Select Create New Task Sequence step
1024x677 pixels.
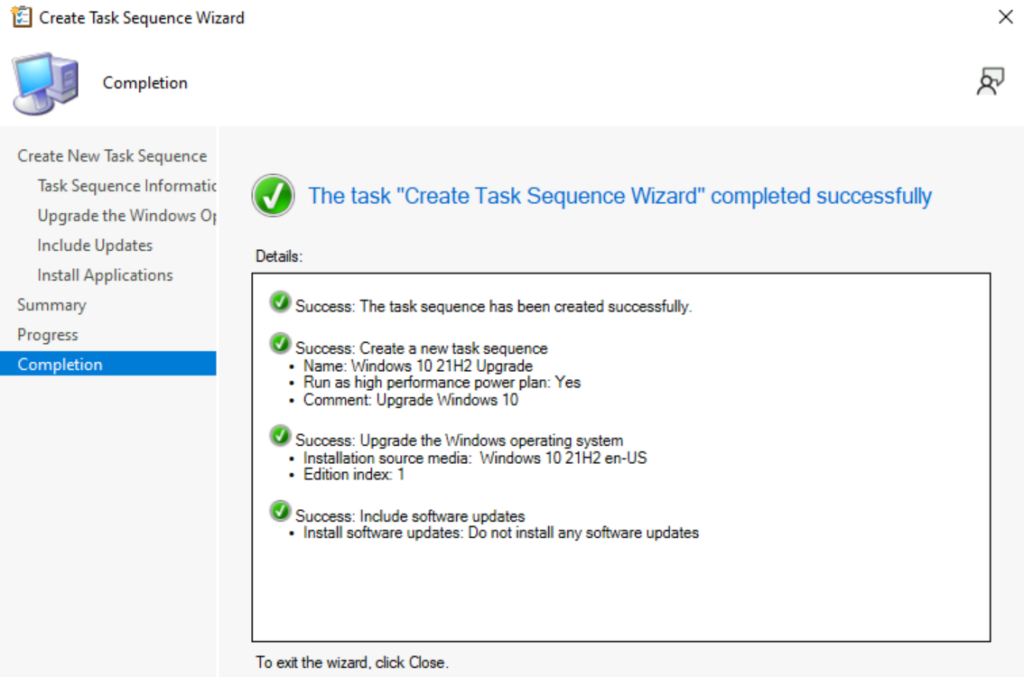click(112, 156)
